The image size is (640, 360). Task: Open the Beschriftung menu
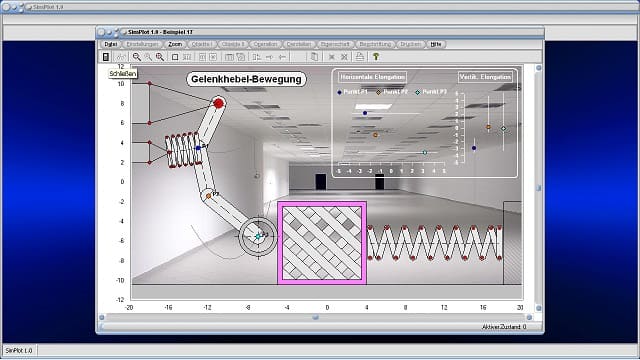[x=376, y=44]
